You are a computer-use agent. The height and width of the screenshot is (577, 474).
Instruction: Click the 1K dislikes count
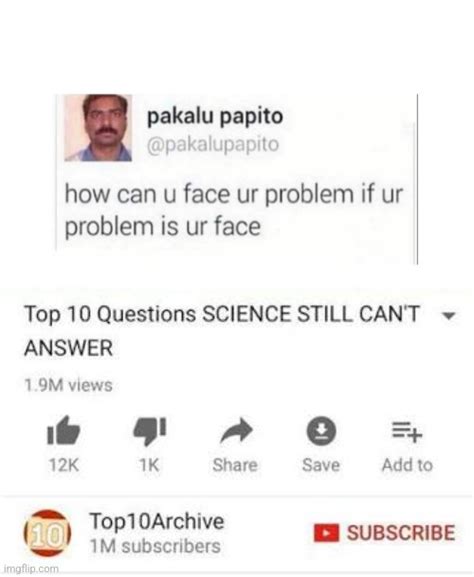point(149,465)
